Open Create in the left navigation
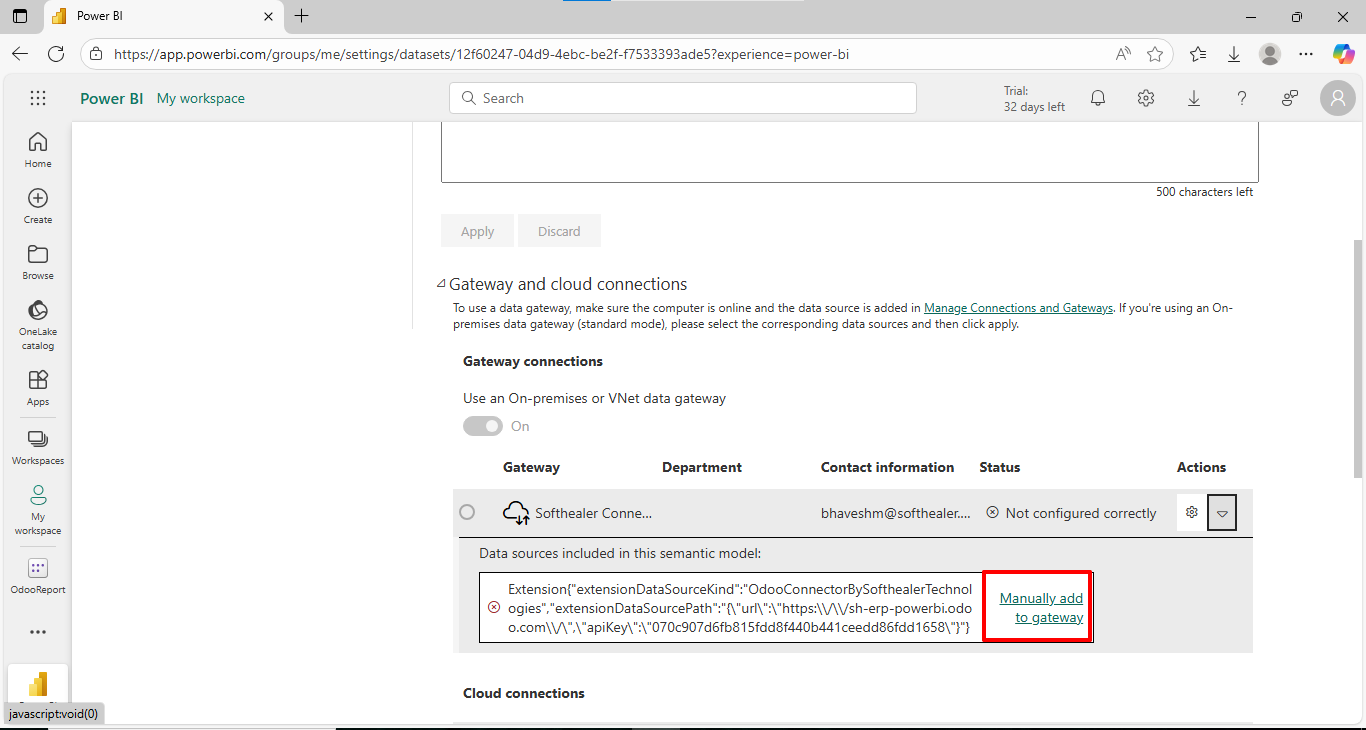 coord(38,205)
